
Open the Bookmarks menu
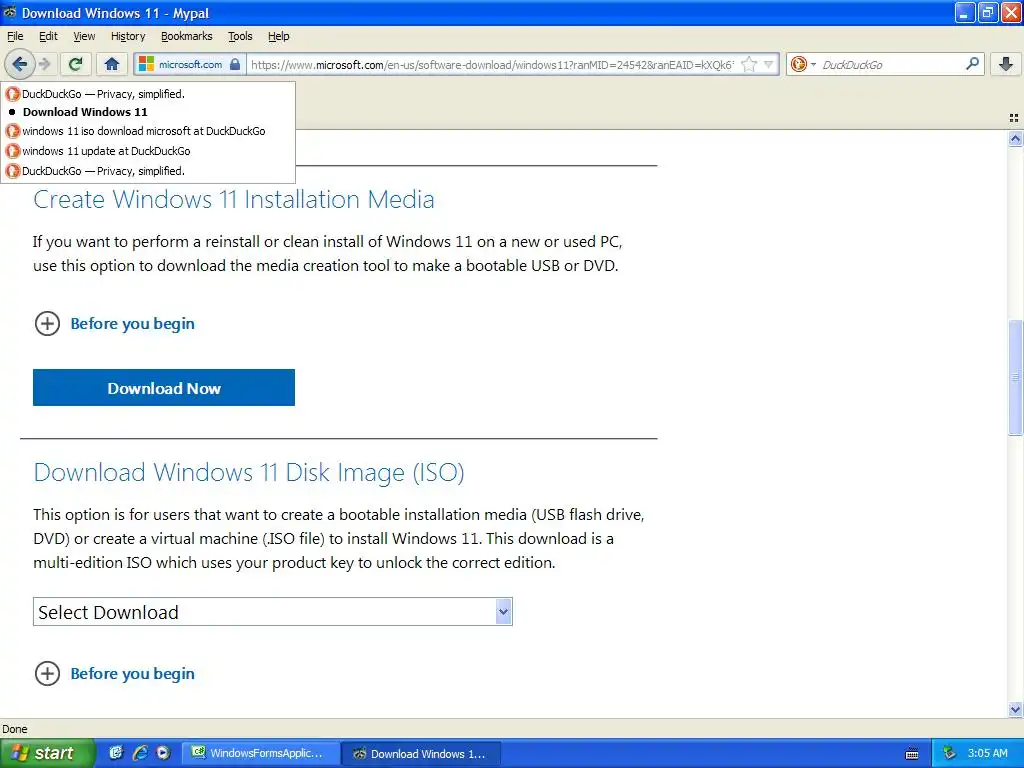(187, 36)
